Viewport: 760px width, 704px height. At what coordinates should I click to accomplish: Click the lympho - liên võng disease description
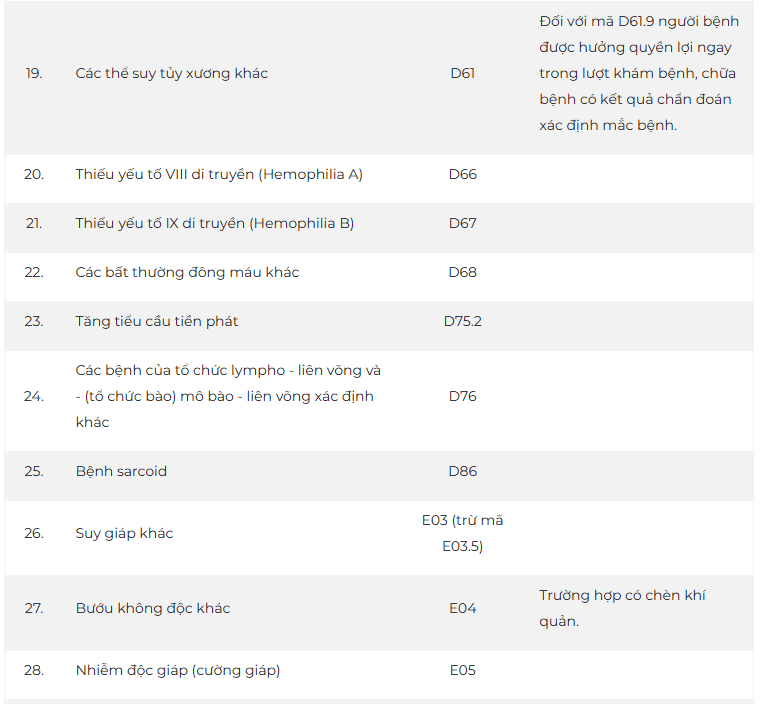tap(227, 396)
